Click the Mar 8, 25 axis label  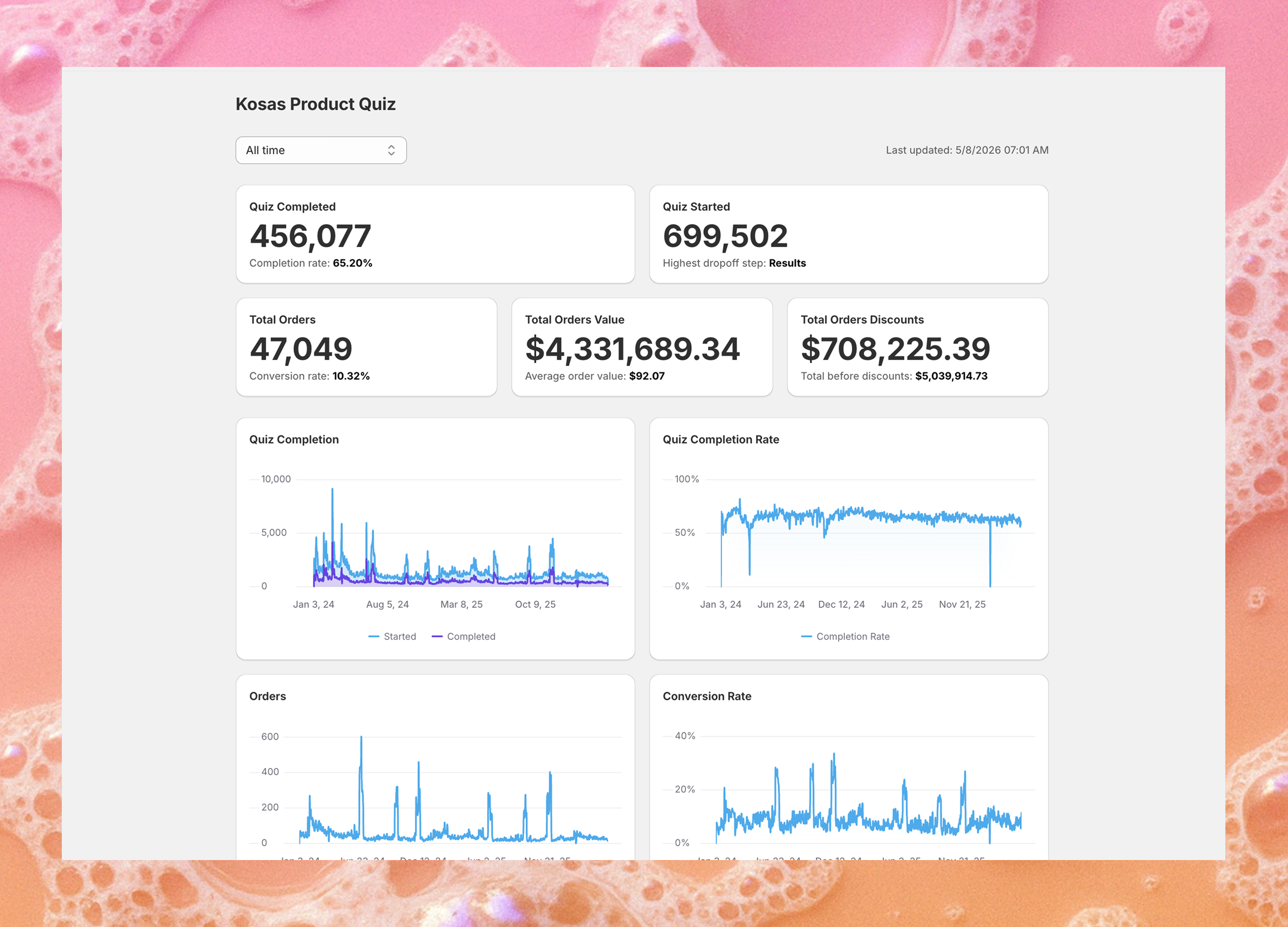click(x=462, y=605)
